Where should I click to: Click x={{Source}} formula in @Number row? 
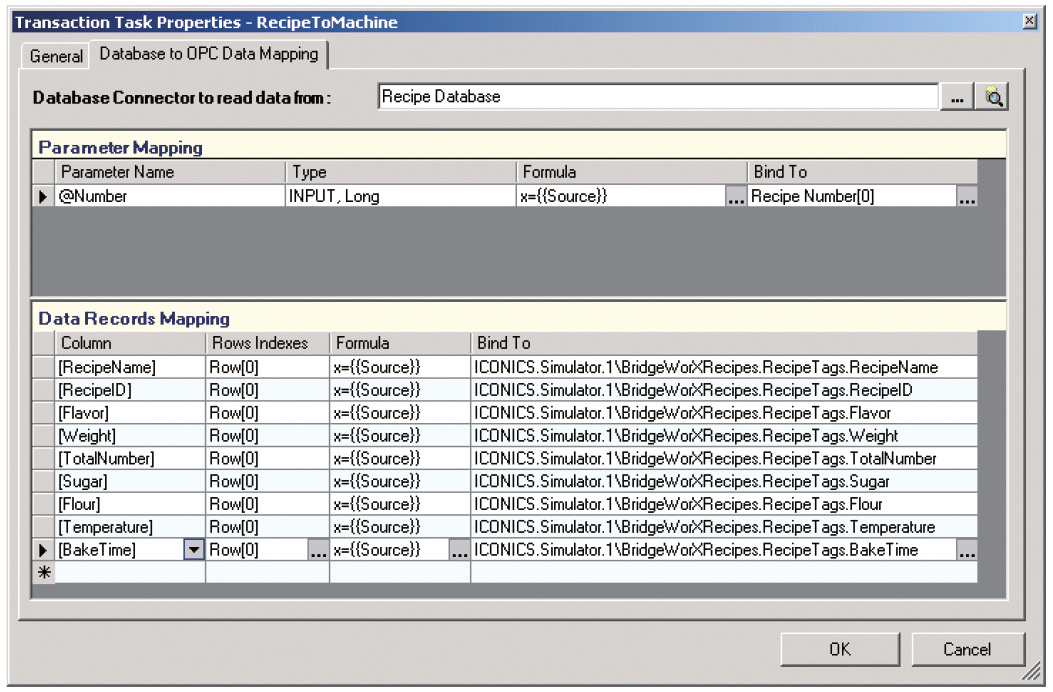click(621, 196)
